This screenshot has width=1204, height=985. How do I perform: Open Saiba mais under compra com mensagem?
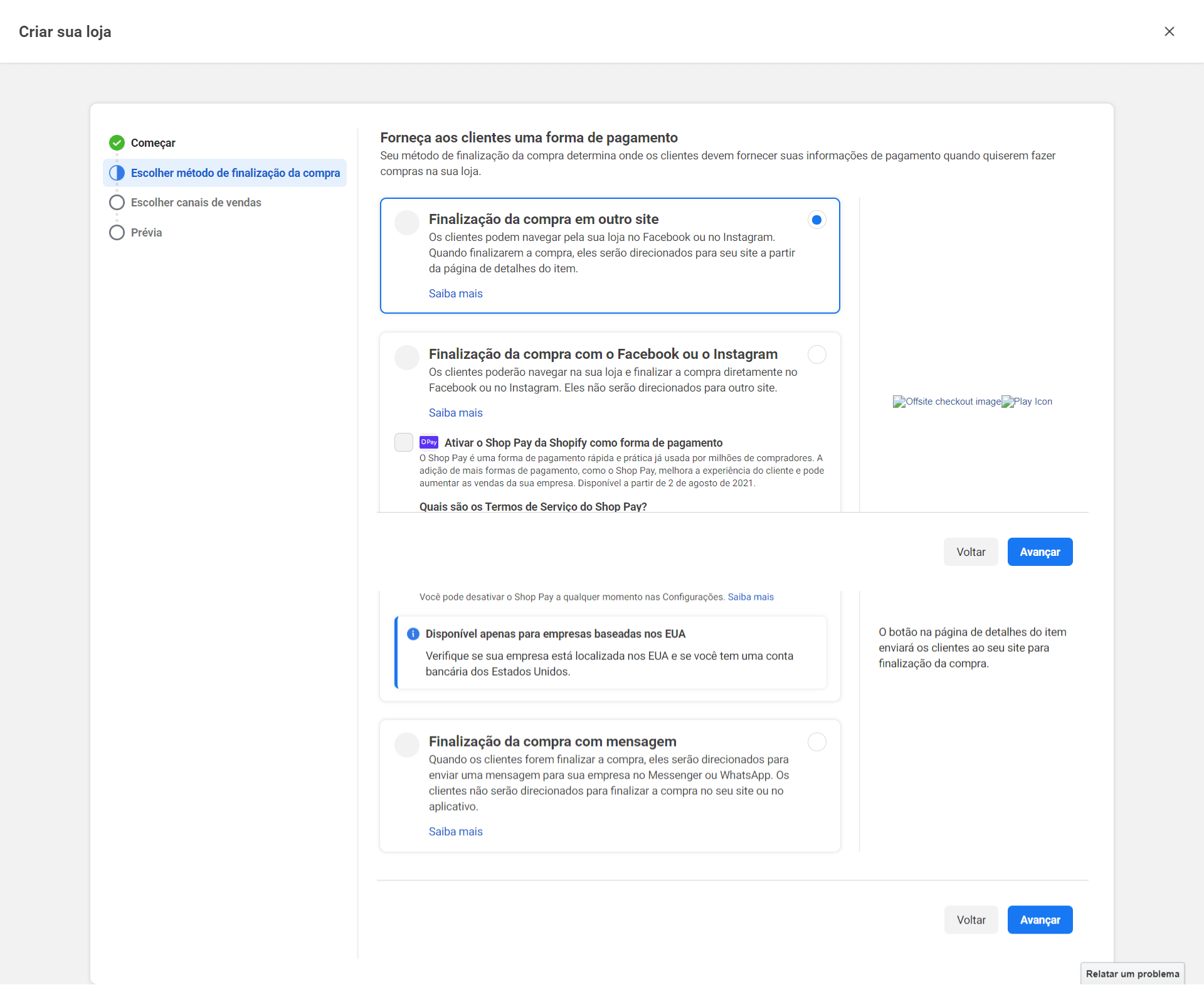click(x=456, y=831)
